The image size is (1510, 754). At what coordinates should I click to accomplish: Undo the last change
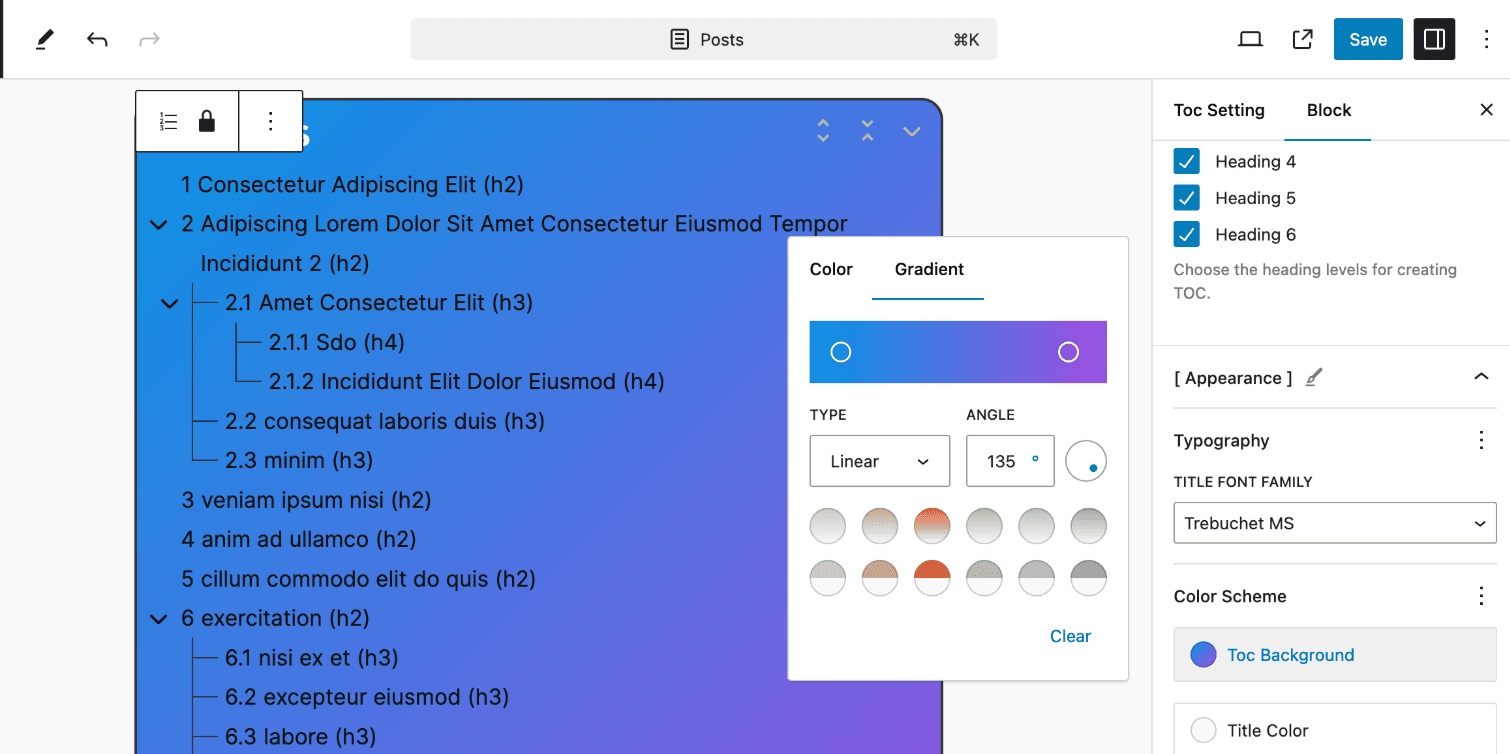click(x=97, y=40)
